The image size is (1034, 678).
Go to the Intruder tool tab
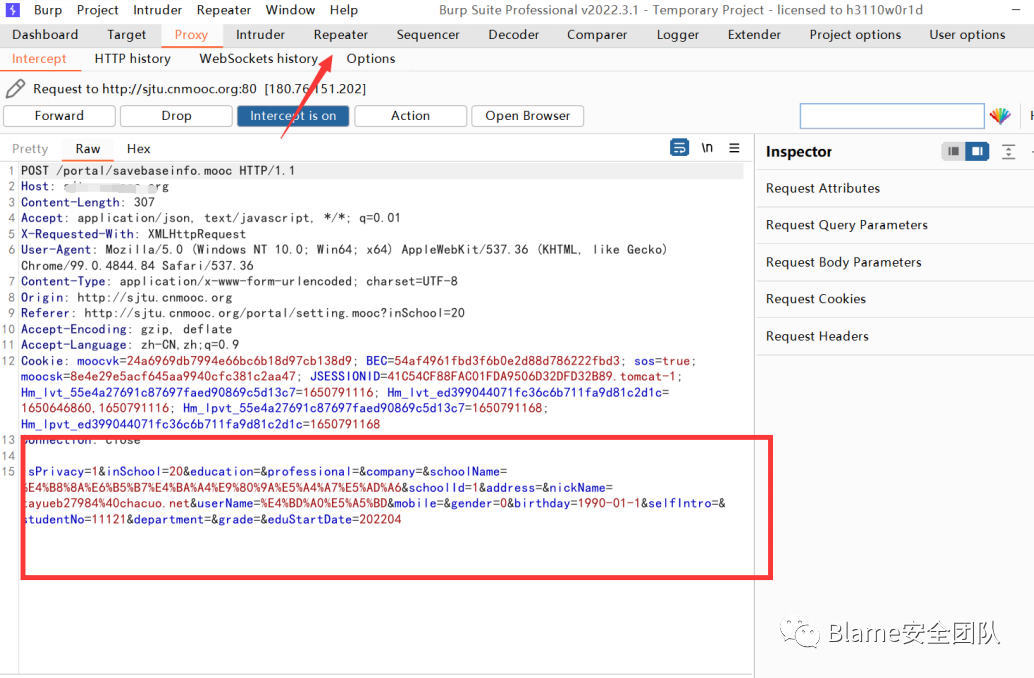pos(260,34)
